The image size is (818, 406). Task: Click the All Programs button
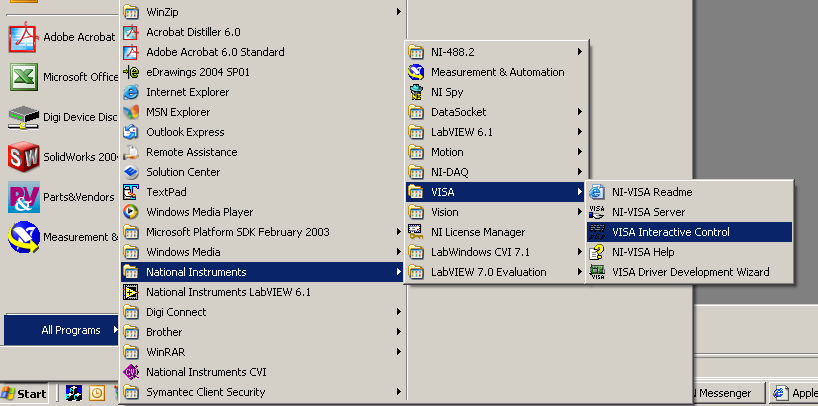click(x=62, y=330)
